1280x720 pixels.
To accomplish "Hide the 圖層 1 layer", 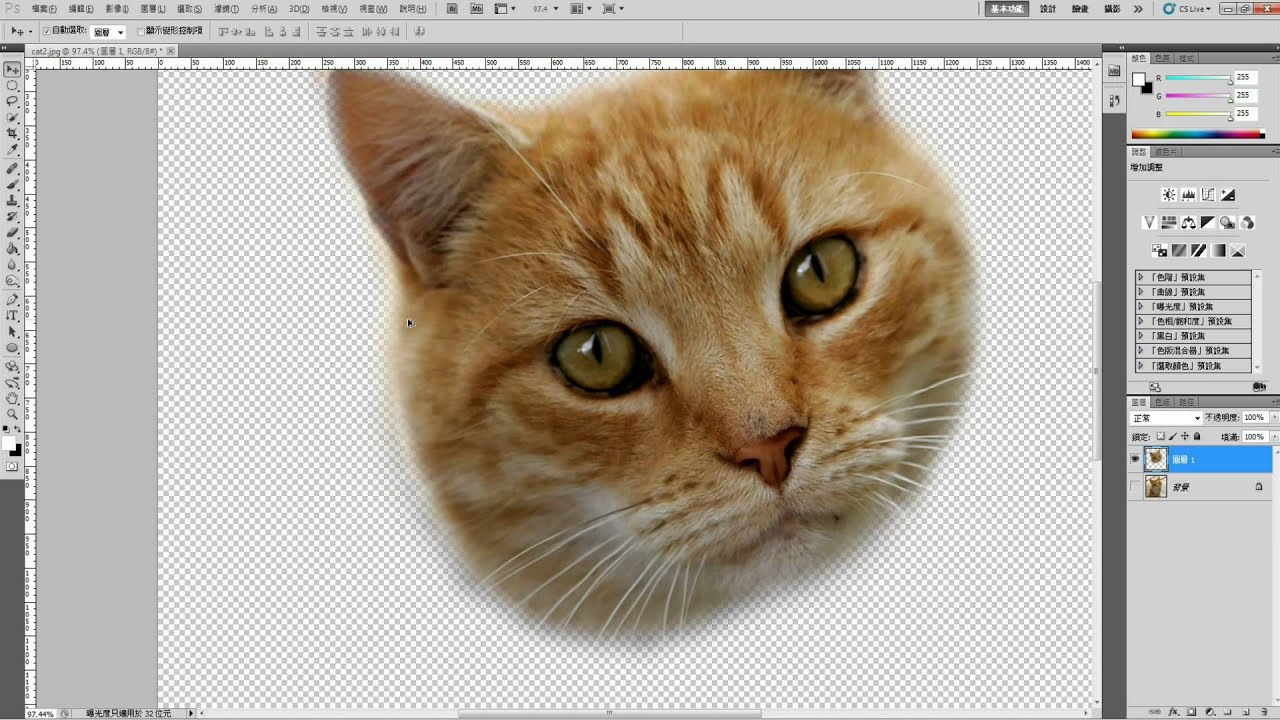I will pyautogui.click(x=1135, y=459).
